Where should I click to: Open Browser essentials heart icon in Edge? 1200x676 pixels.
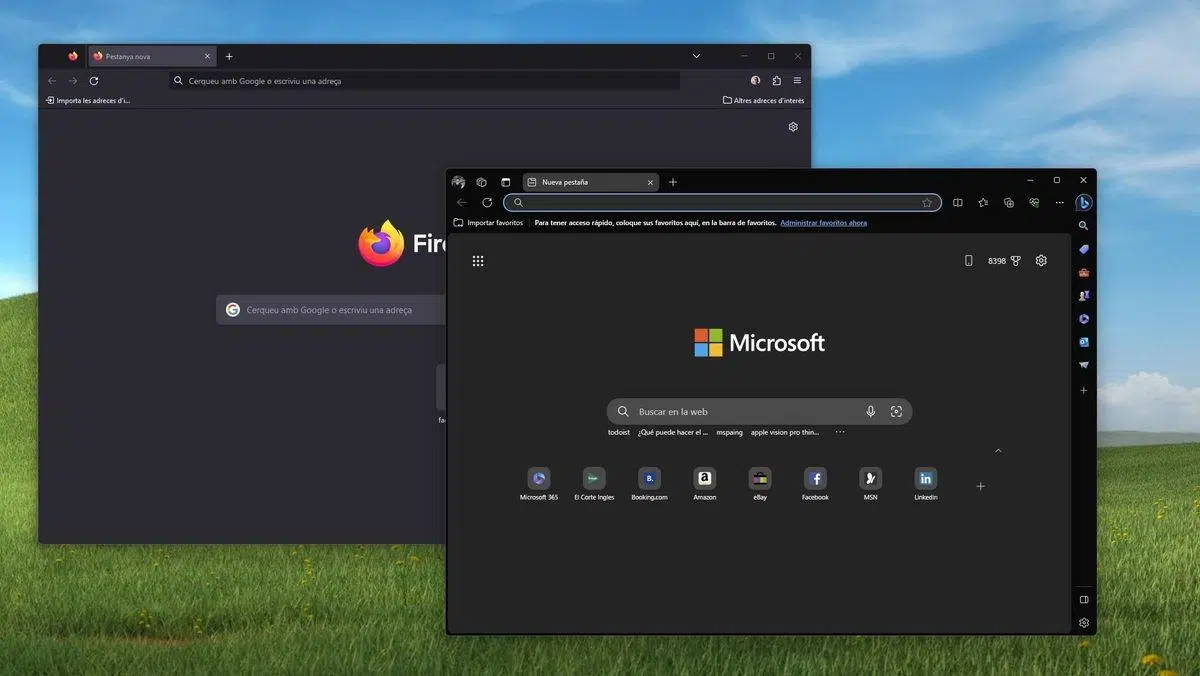pyautogui.click(x=1034, y=203)
